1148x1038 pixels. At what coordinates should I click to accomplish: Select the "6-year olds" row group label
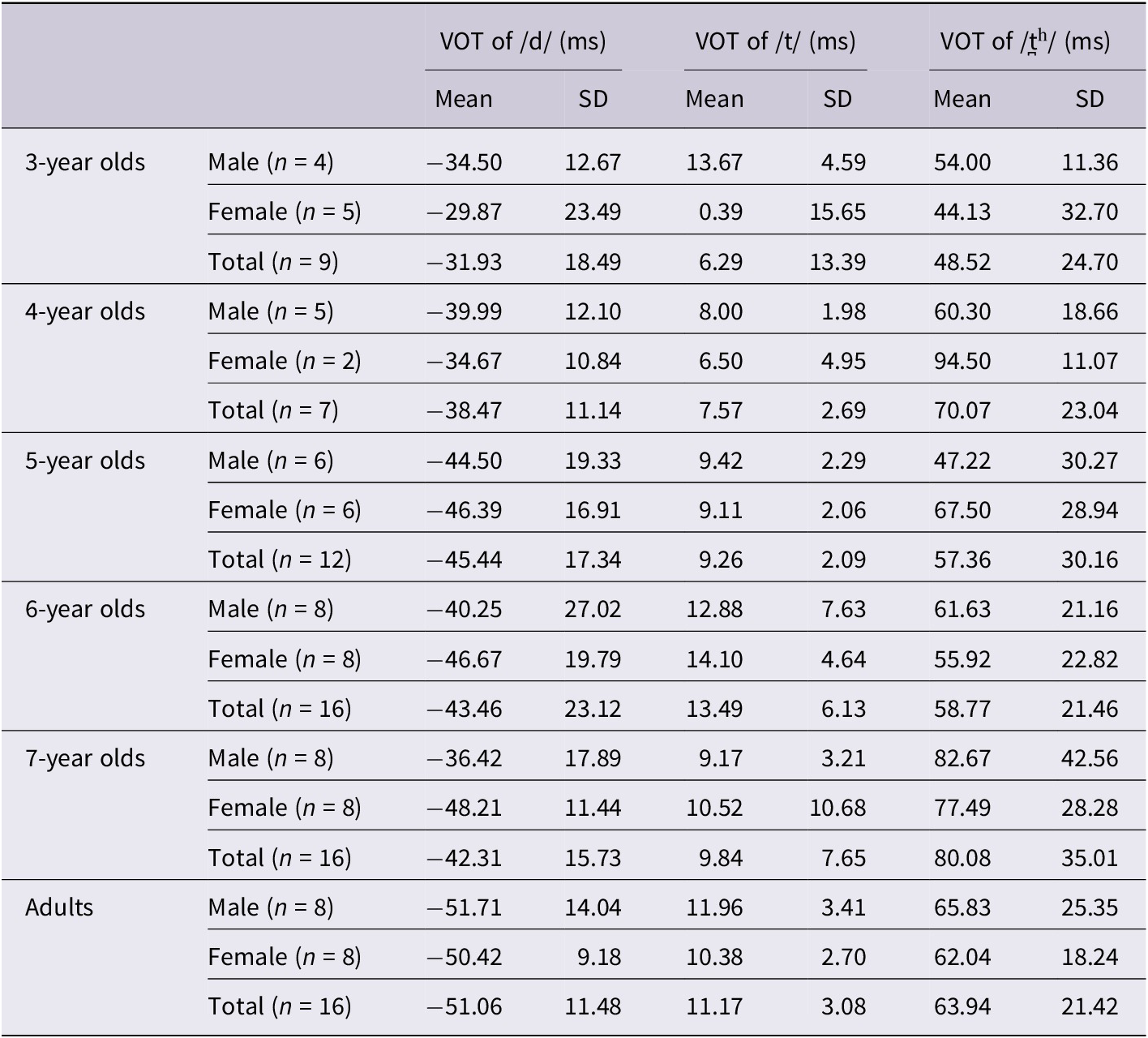(85, 609)
